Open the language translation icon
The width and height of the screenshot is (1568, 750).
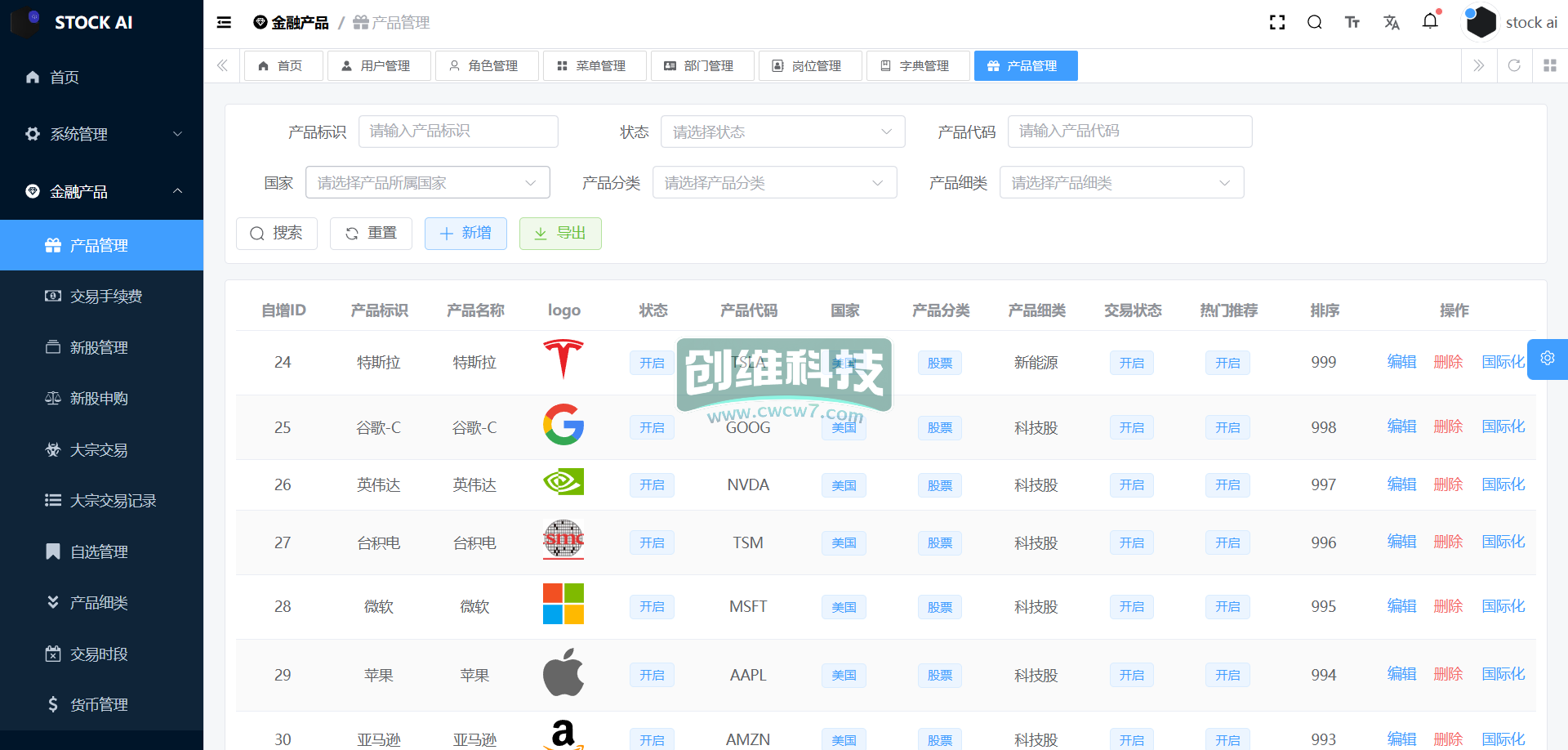coord(1392,23)
